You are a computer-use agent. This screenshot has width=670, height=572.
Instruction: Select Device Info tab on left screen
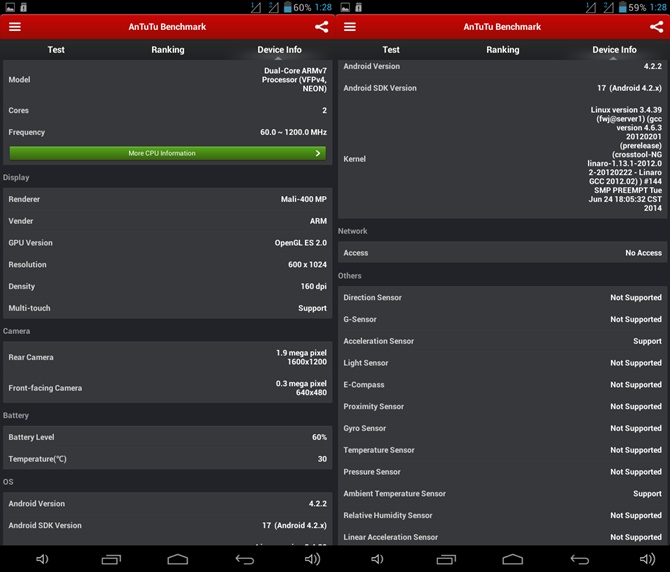click(x=279, y=50)
